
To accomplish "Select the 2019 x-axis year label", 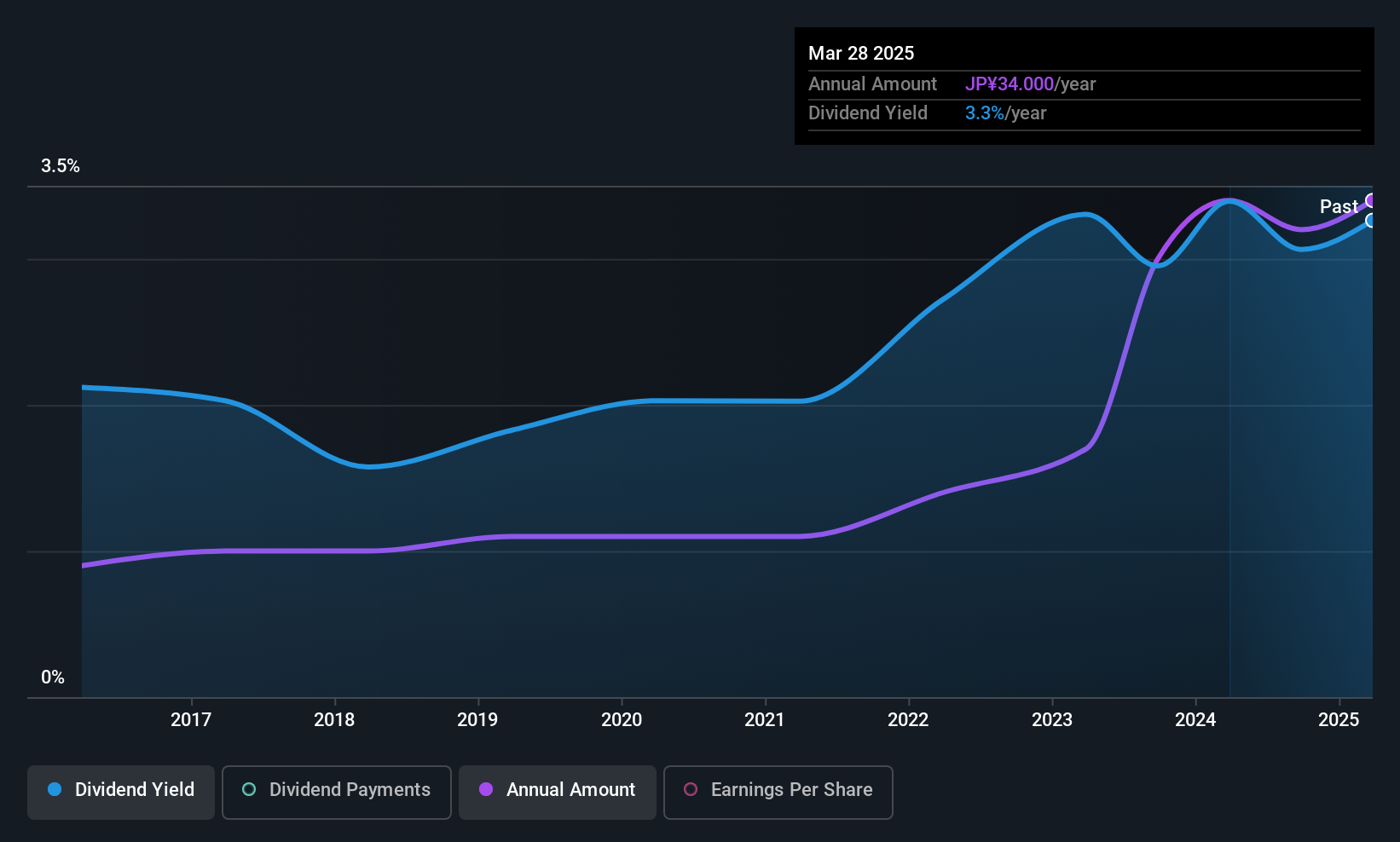I will (x=477, y=720).
